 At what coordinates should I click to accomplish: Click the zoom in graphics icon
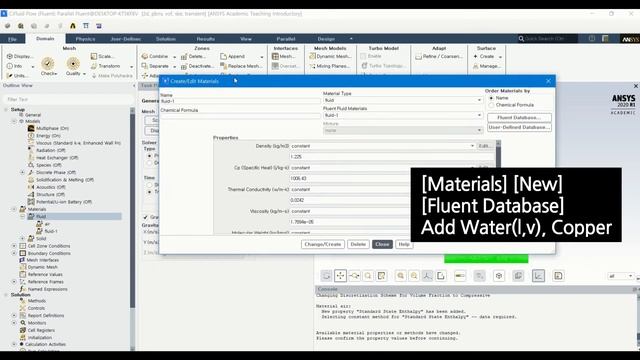[400, 276]
